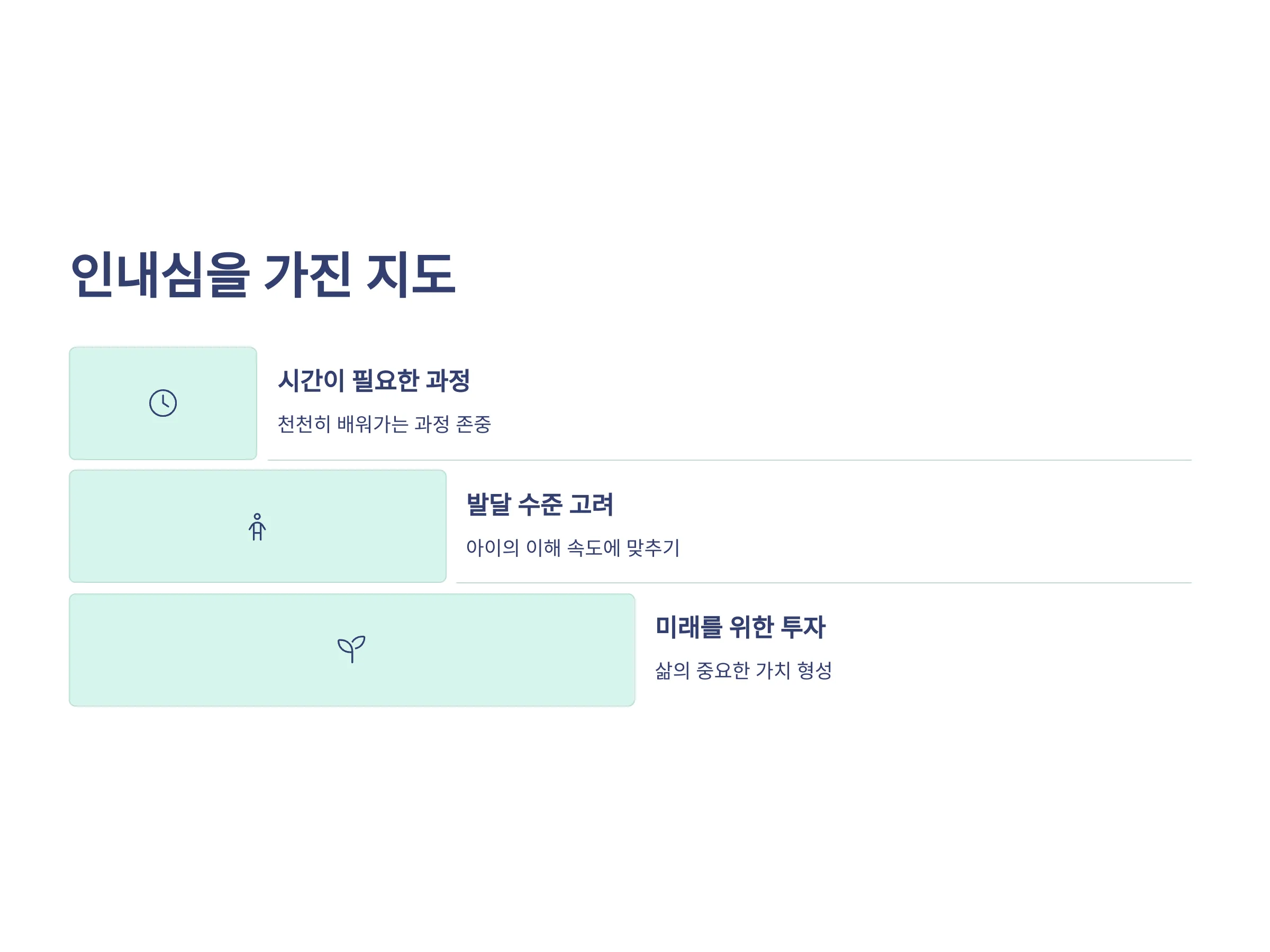Click the text 아이의 이해 속도에 맞추기

[573, 547]
